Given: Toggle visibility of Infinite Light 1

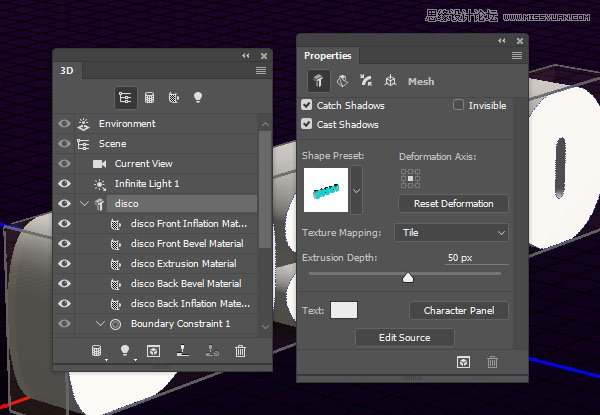Looking at the screenshot, I should [x=64, y=183].
